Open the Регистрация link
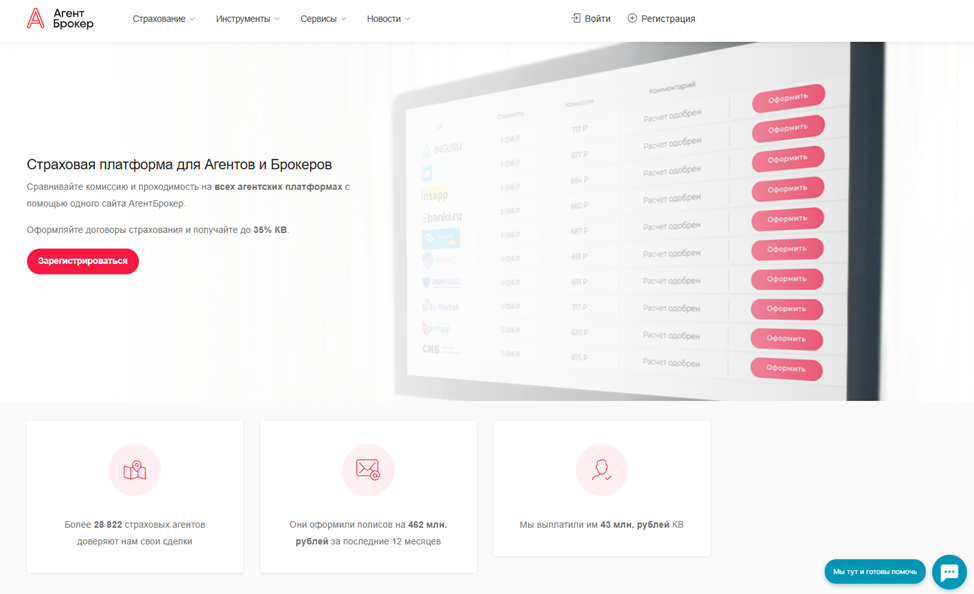Screen dimensions: 974x594 coord(668,19)
